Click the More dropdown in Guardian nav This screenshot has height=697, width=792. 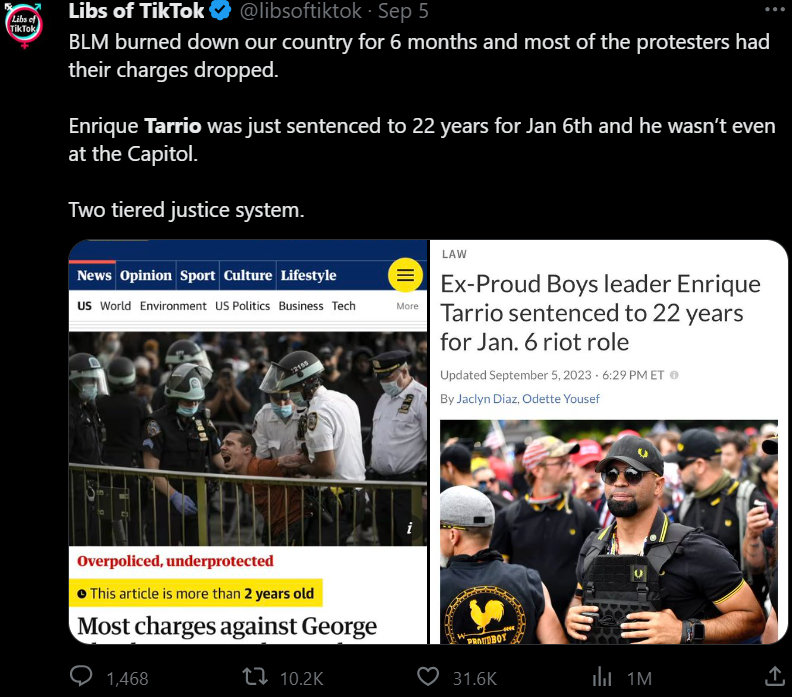[407, 306]
